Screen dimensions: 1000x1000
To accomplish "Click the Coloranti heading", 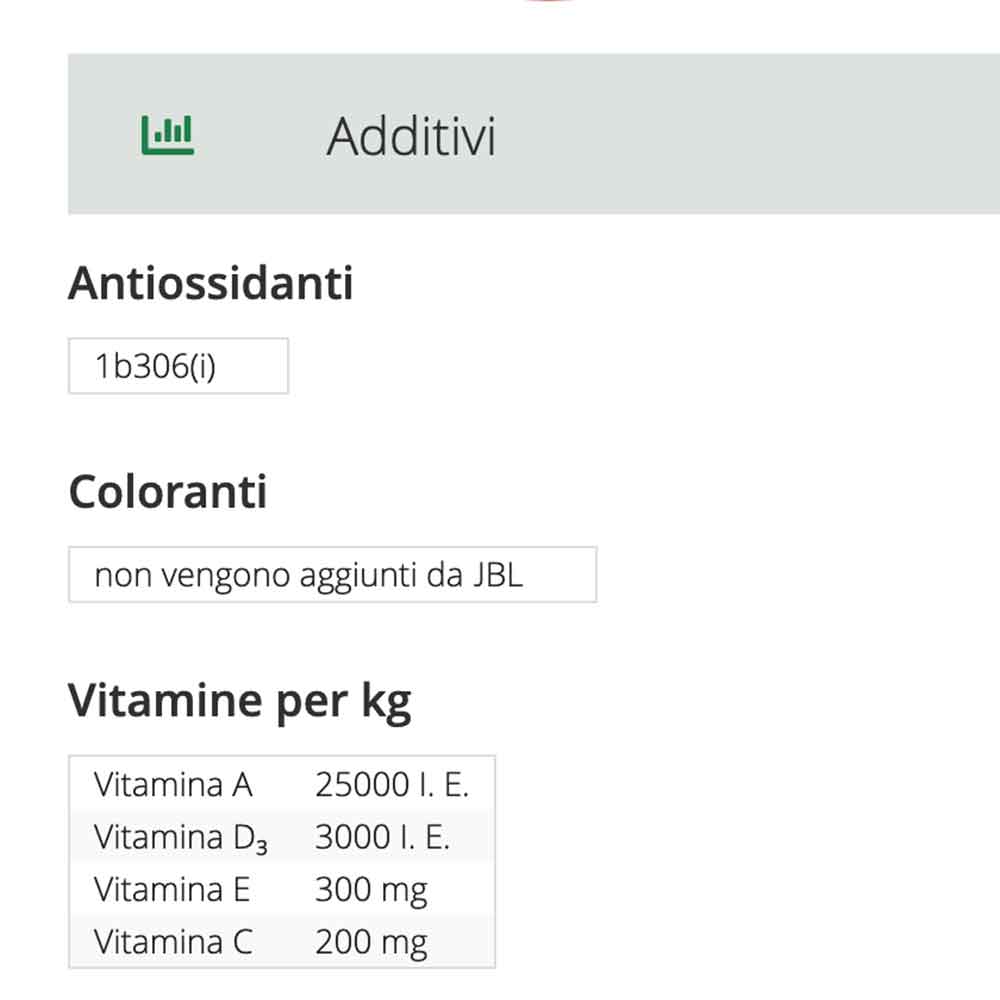I will tap(167, 492).
